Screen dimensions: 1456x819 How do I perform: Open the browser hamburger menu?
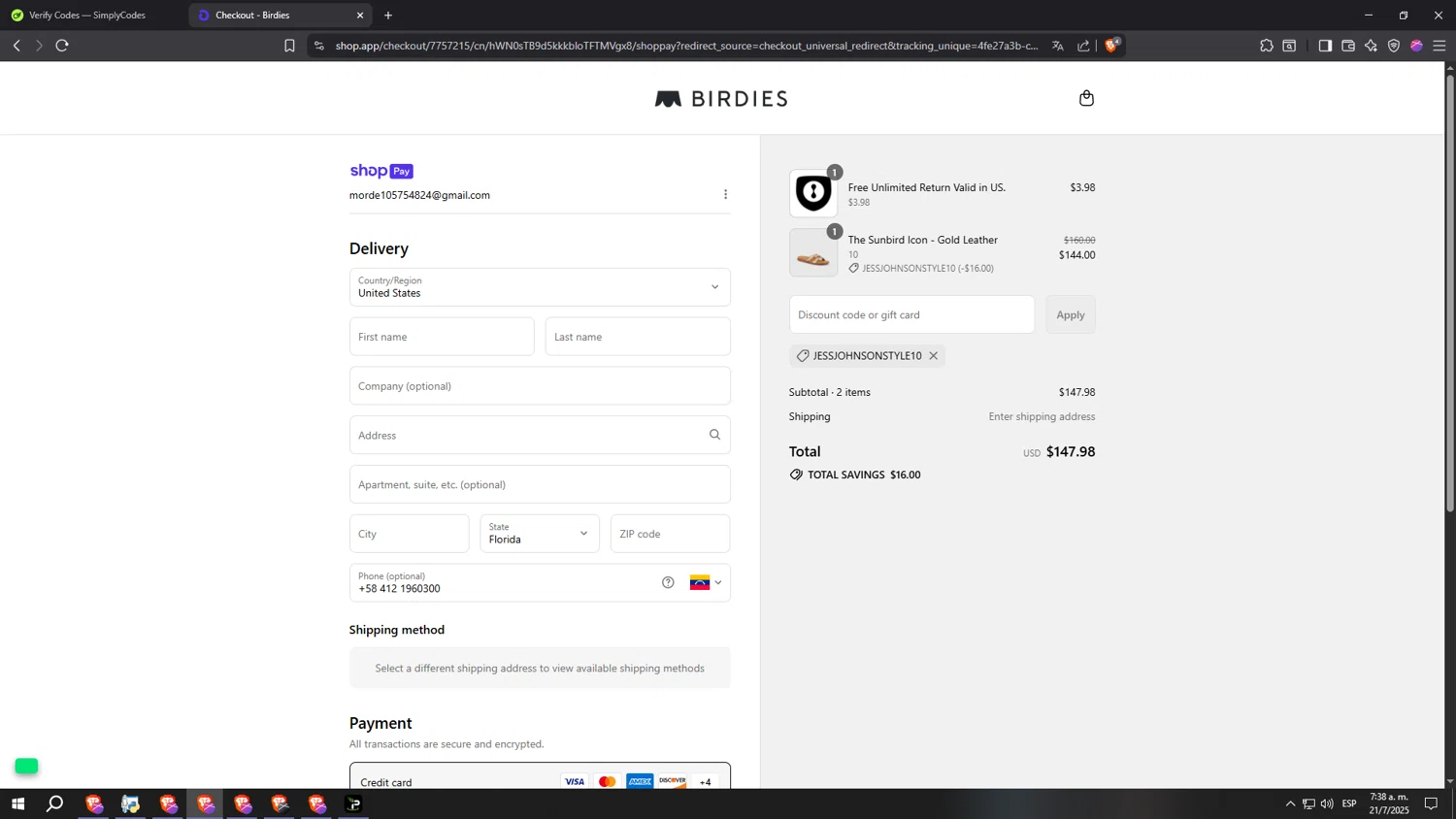[1439, 46]
